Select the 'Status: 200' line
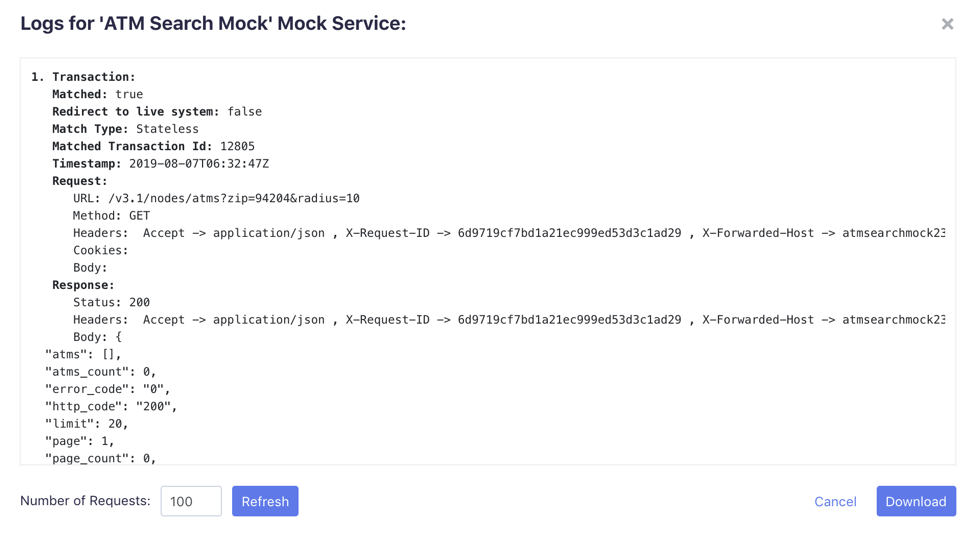The width and height of the screenshot is (974, 533). 111,303
